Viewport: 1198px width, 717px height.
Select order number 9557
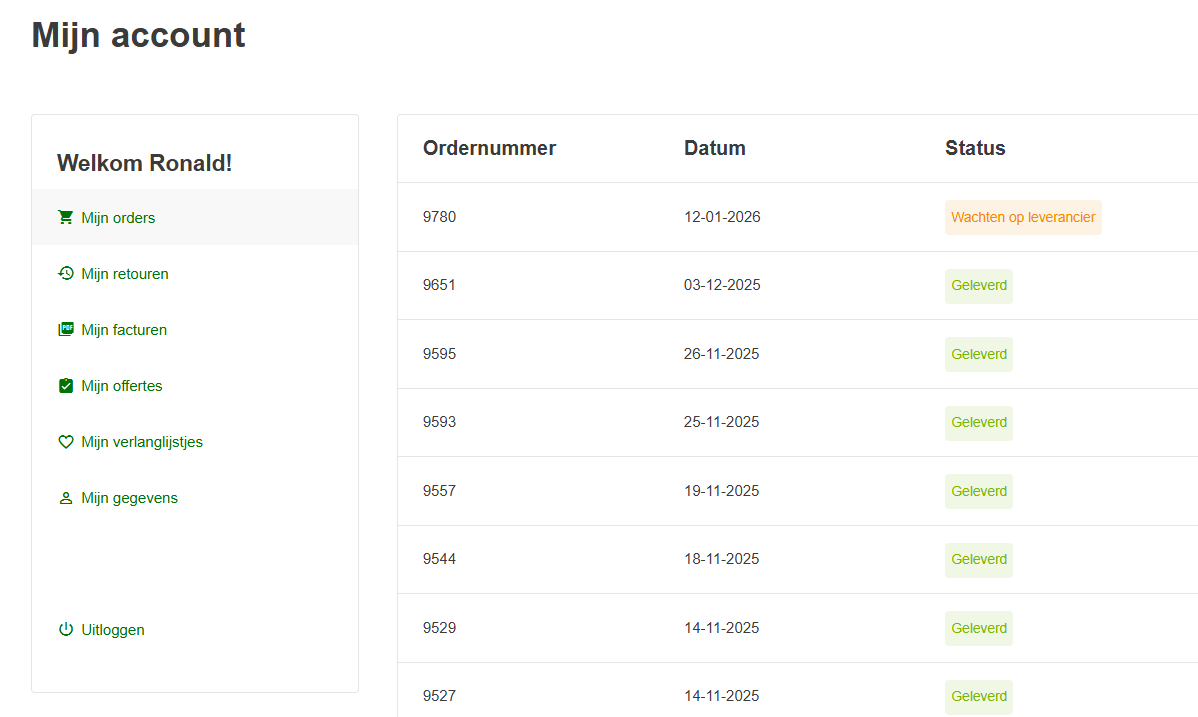439,491
